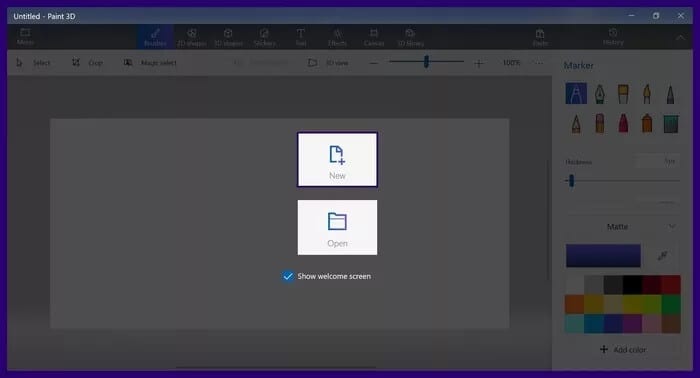Choose the Select tool

pyautogui.click(x=33, y=63)
